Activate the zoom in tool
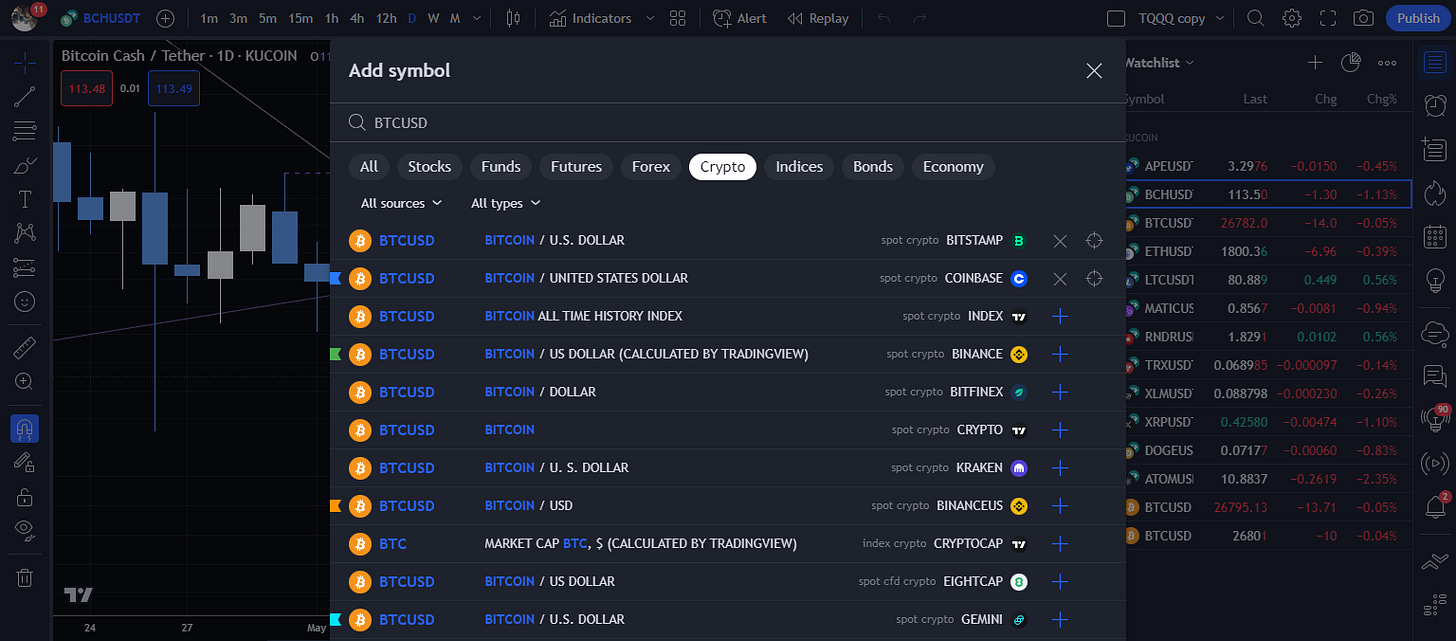Screen dimensions: 1456x641 tap(25, 382)
